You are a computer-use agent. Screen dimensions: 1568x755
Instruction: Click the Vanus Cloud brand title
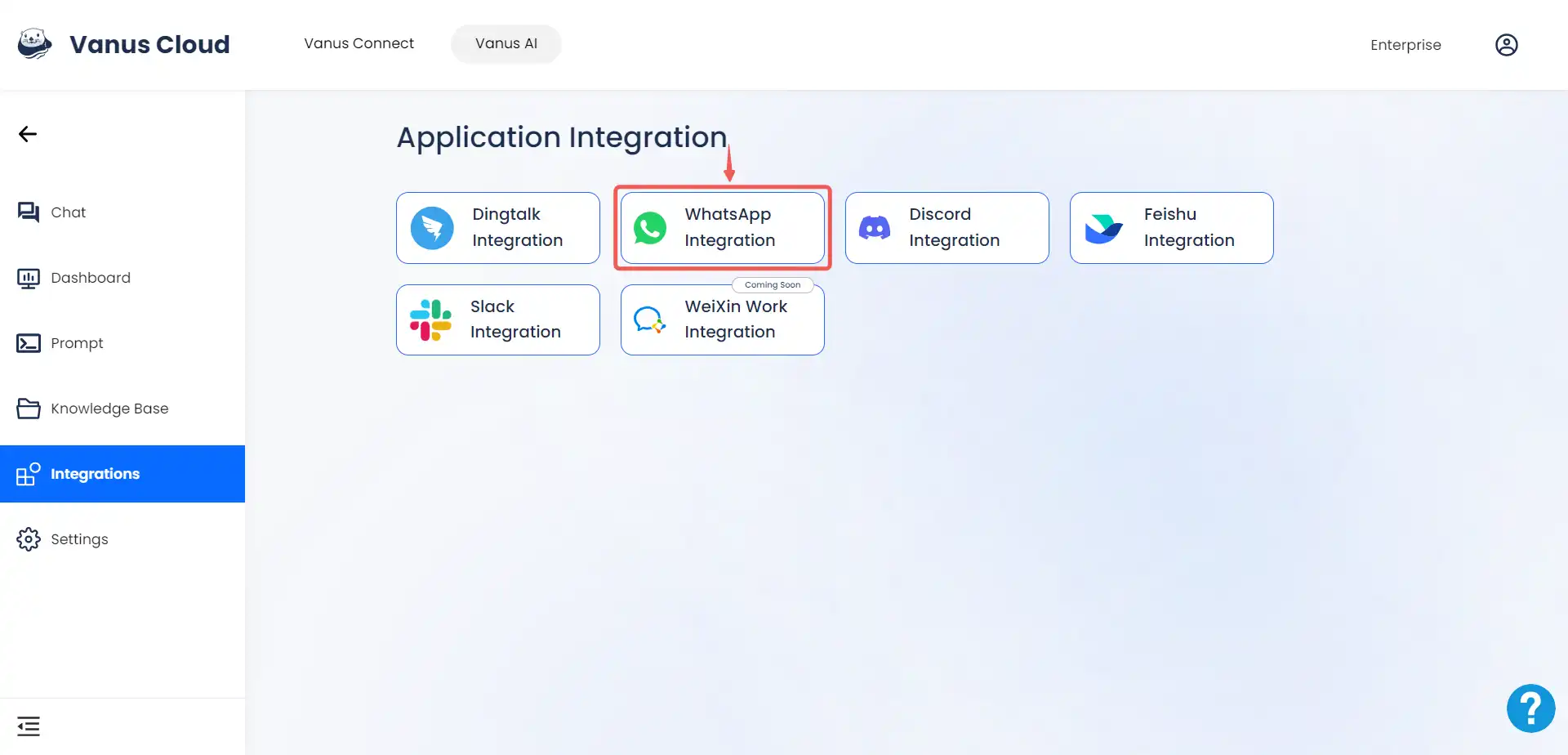(149, 44)
